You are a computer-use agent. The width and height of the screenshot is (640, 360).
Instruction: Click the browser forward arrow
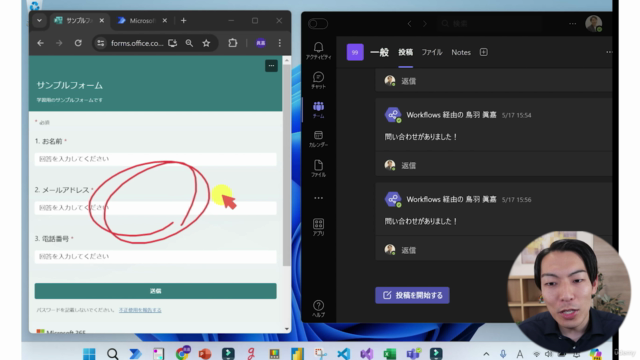59,43
